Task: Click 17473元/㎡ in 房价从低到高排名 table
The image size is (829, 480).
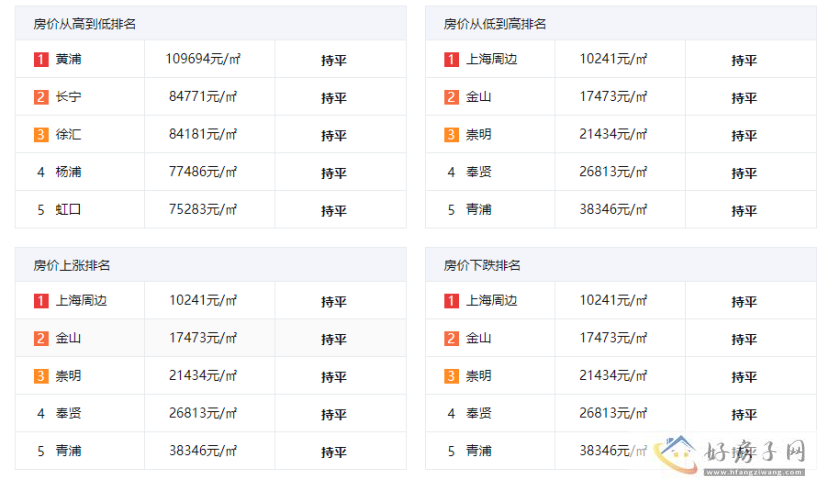Action: point(613,96)
